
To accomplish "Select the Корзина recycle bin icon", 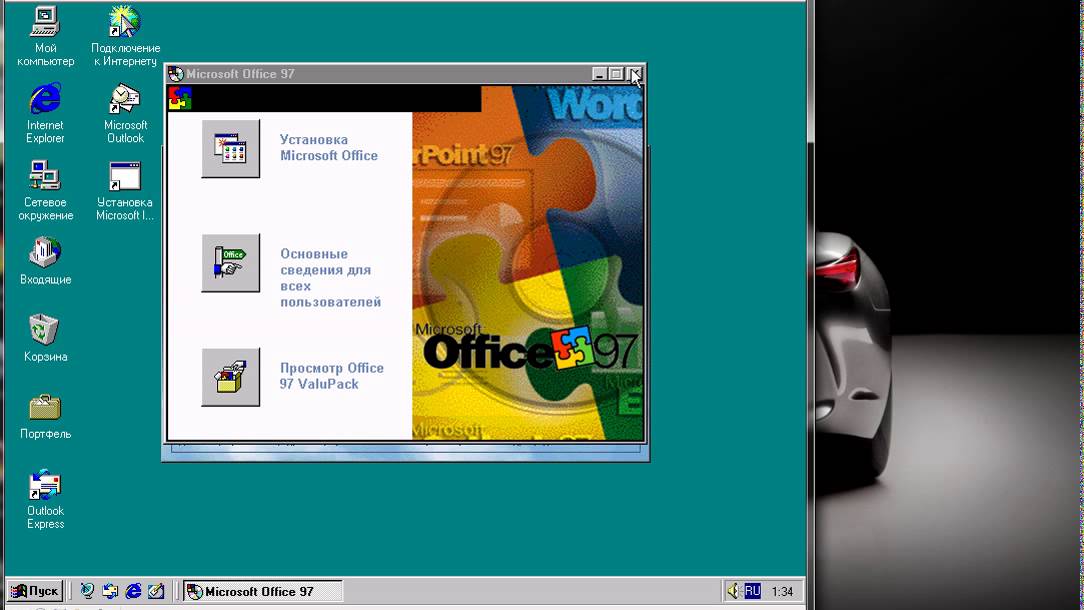I will pos(45,338).
